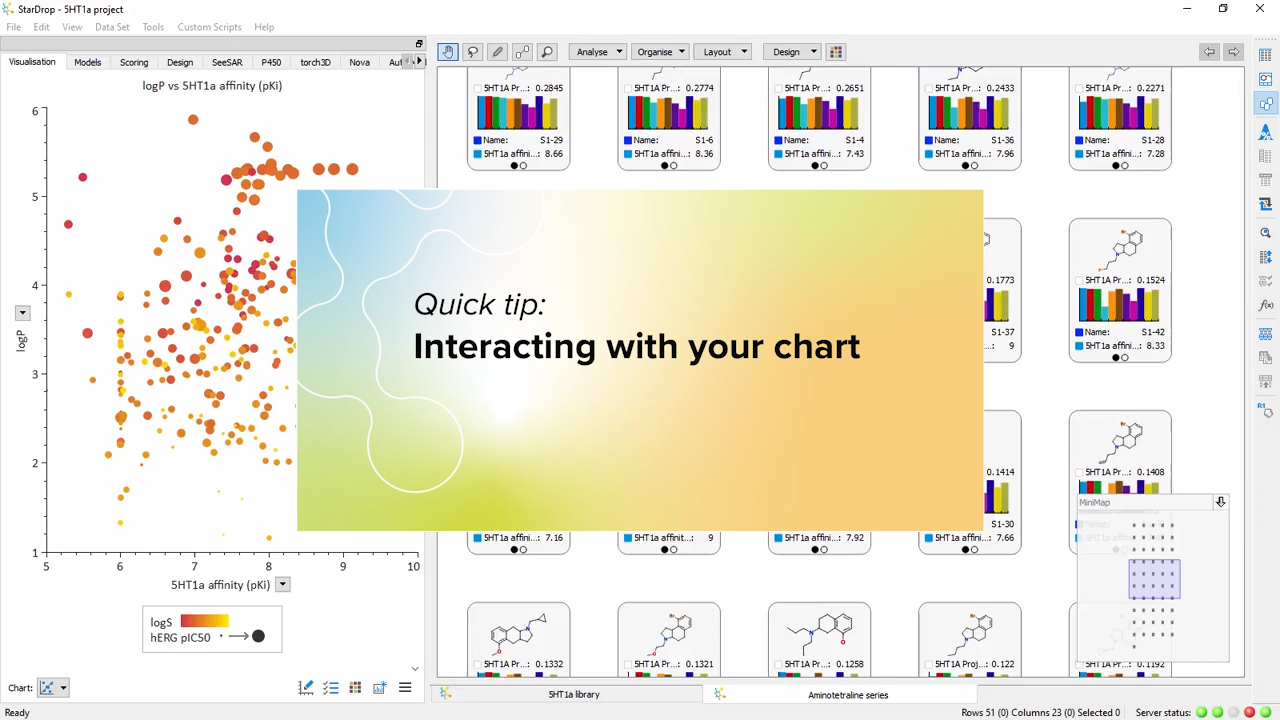
Task: Open the Layout dropdown
Action: [x=722, y=52]
